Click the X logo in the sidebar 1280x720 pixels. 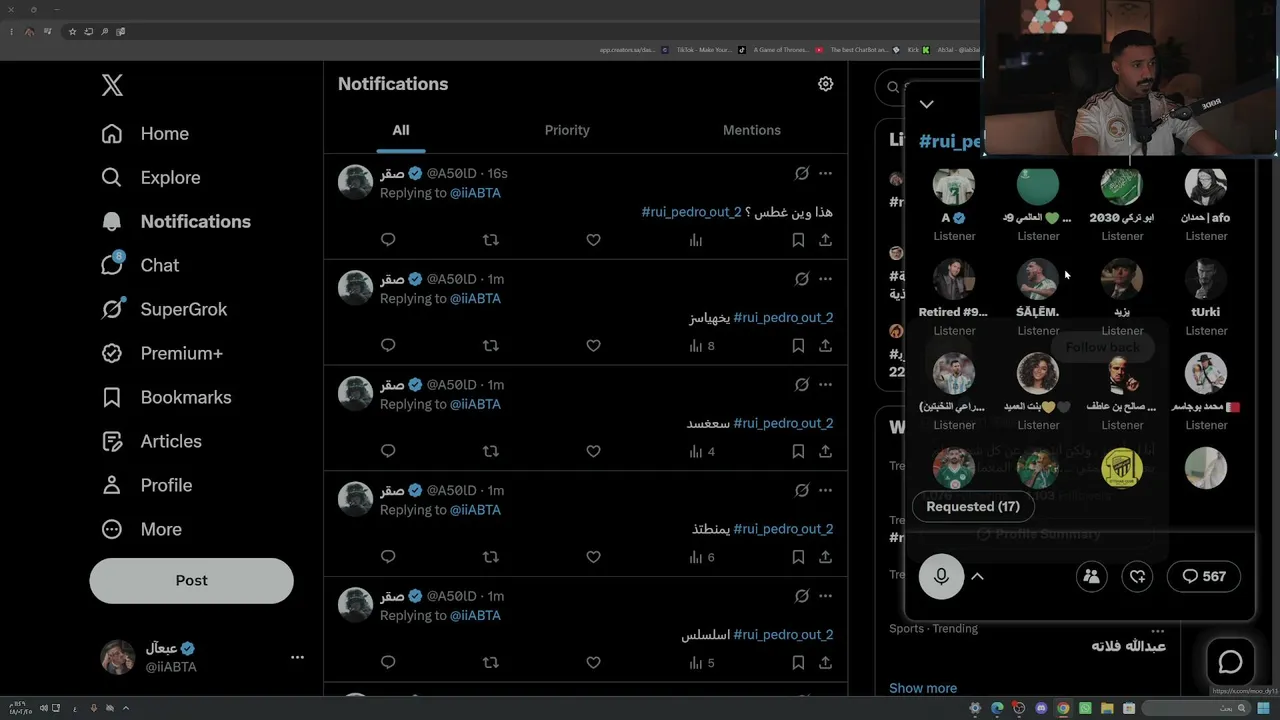(112, 85)
